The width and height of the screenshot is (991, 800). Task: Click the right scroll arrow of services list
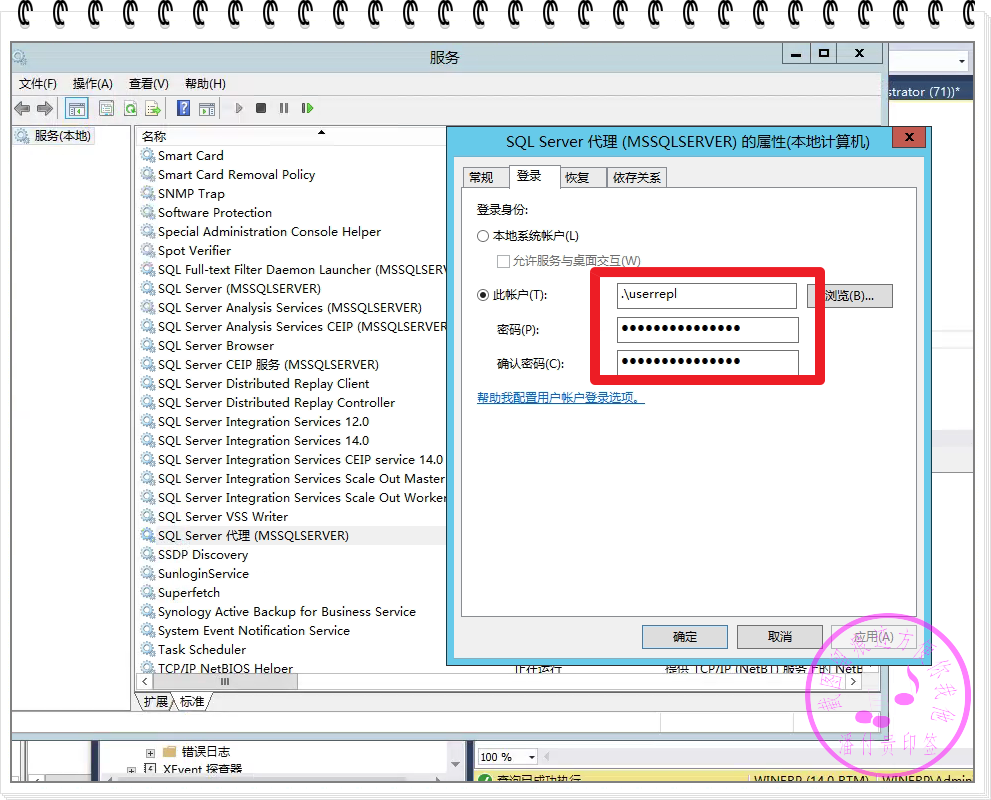click(854, 682)
